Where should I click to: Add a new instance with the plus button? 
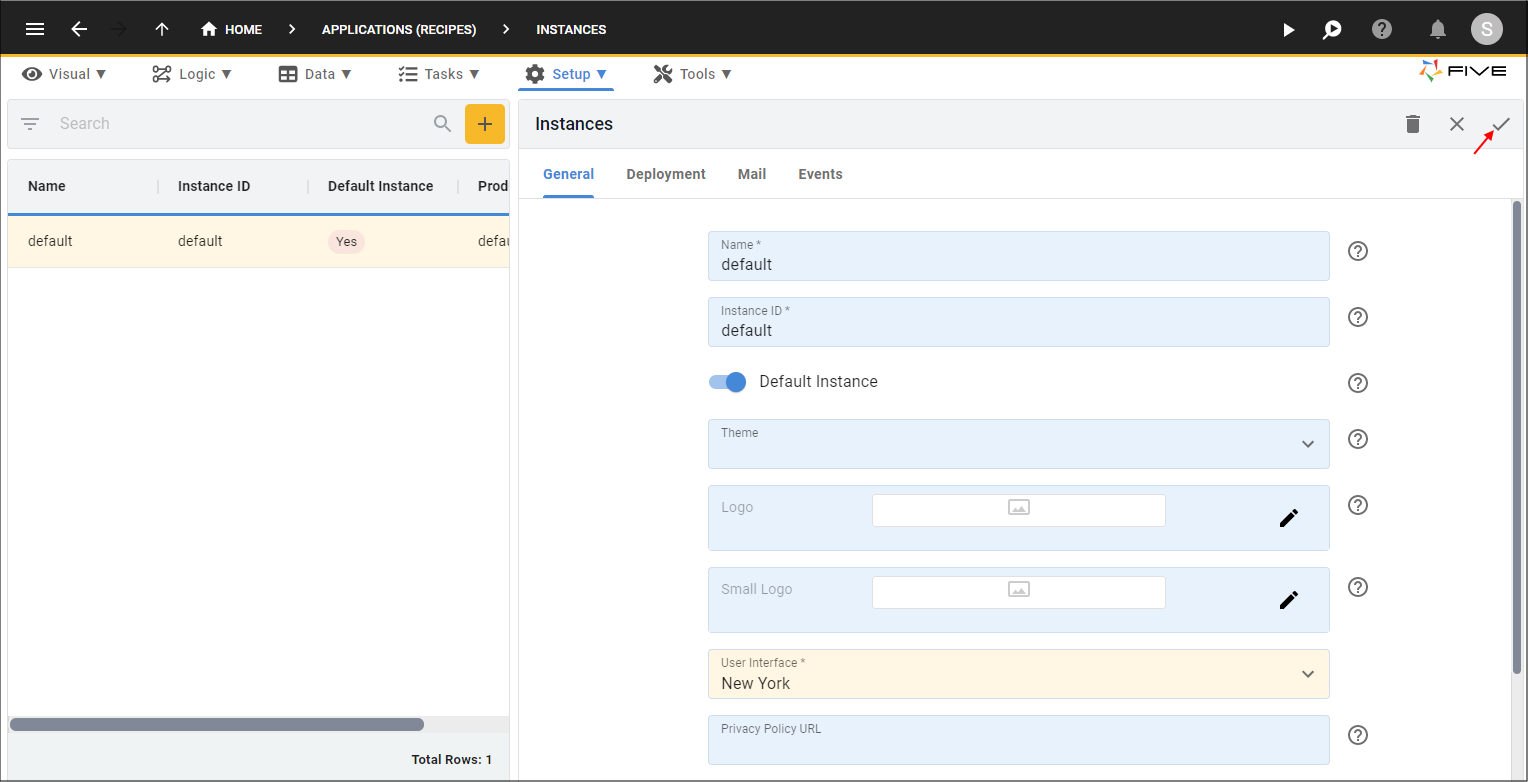(x=485, y=123)
